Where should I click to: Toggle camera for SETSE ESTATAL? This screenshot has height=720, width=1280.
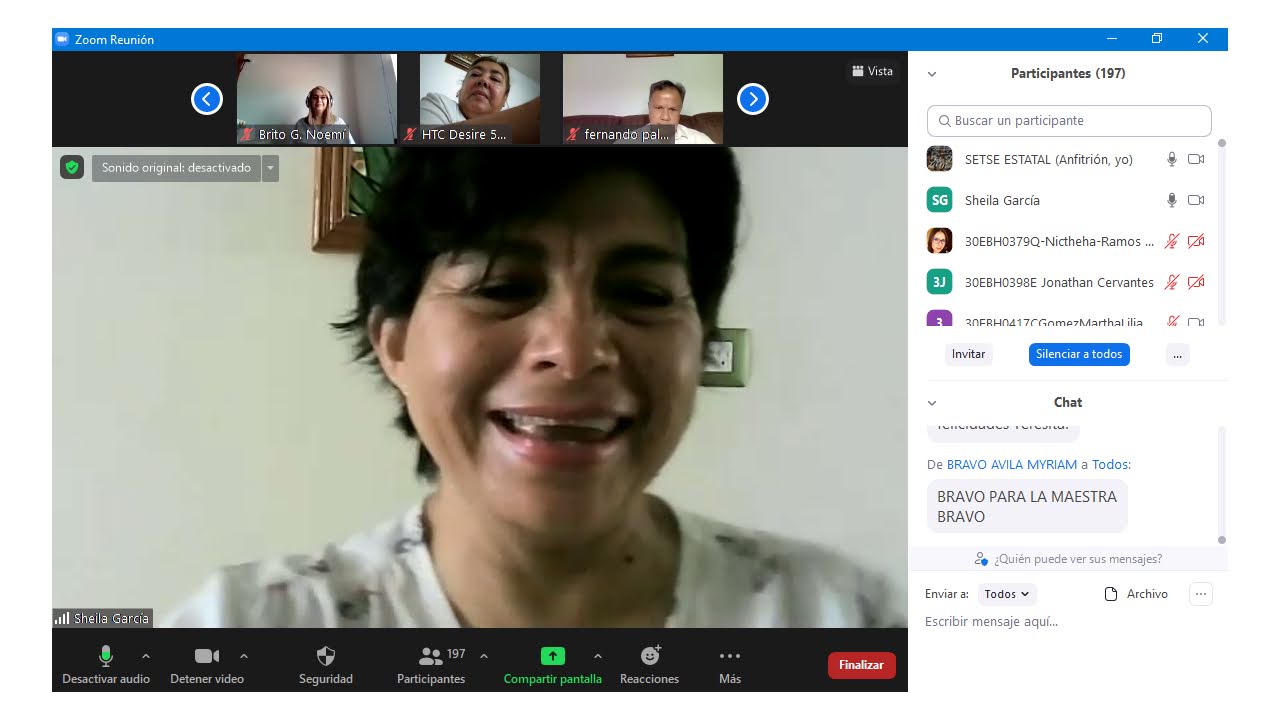click(x=1196, y=159)
